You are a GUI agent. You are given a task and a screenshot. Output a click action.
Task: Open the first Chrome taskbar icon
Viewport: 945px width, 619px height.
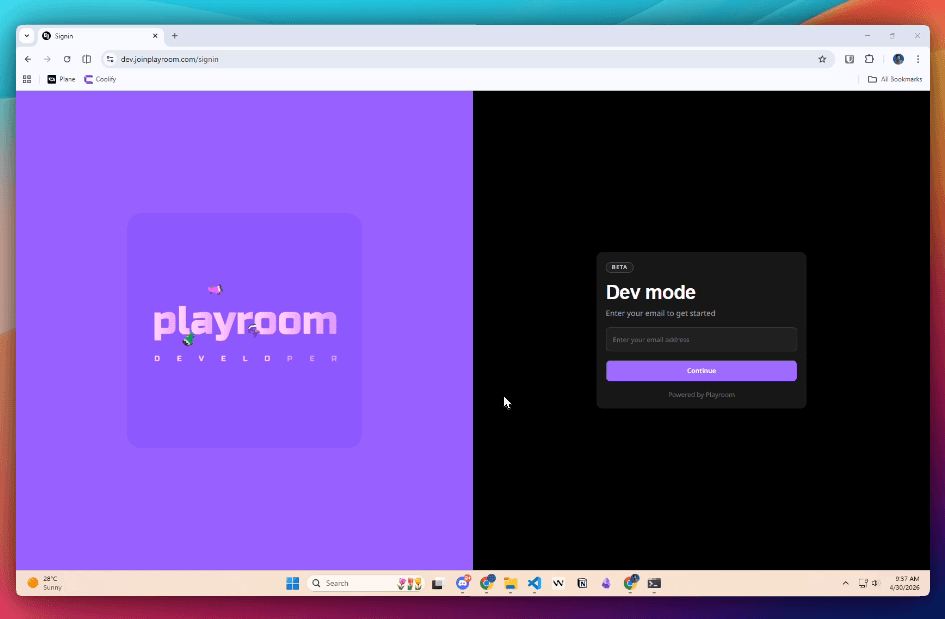(x=487, y=583)
